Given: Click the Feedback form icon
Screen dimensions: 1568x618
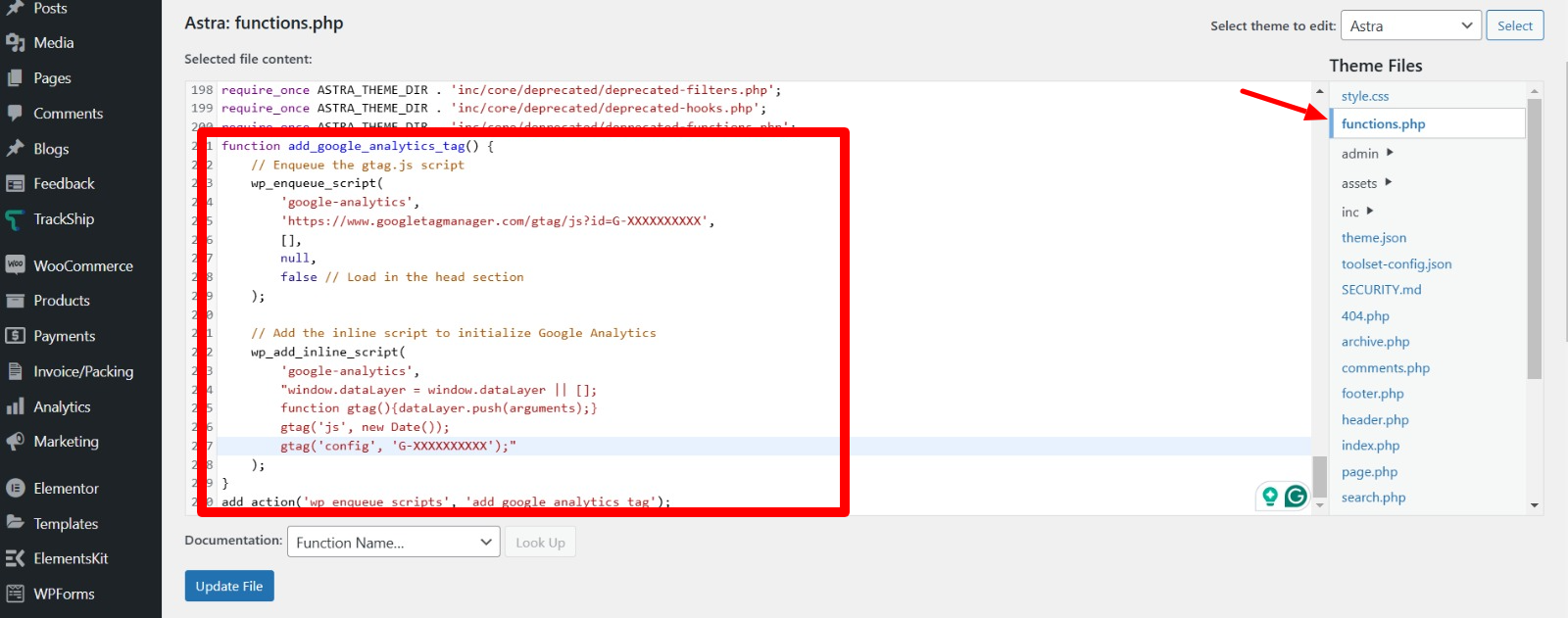Looking at the screenshot, I should click(15, 184).
